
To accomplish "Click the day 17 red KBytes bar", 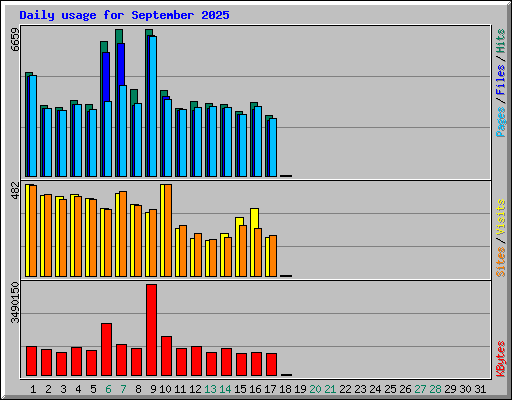I will click(x=271, y=364).
